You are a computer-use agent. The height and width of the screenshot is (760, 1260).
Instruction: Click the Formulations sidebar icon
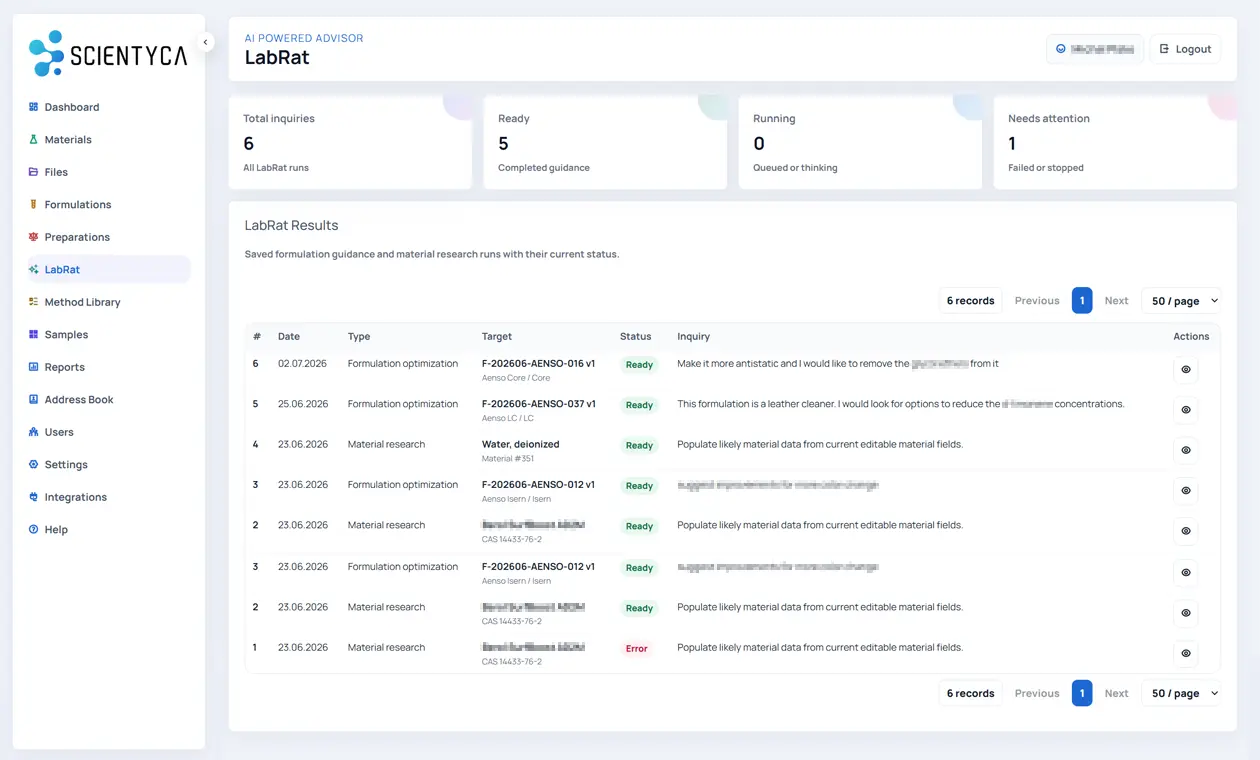click(34, 205)
